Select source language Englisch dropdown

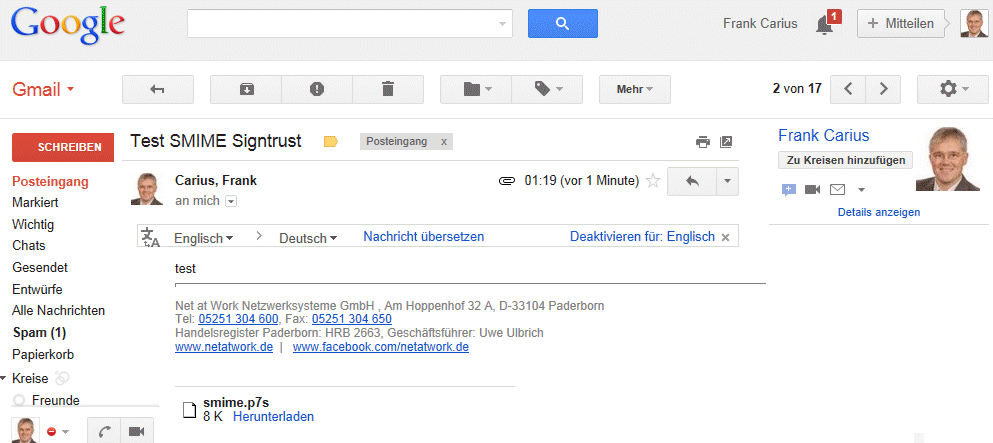tap(204, 239)
